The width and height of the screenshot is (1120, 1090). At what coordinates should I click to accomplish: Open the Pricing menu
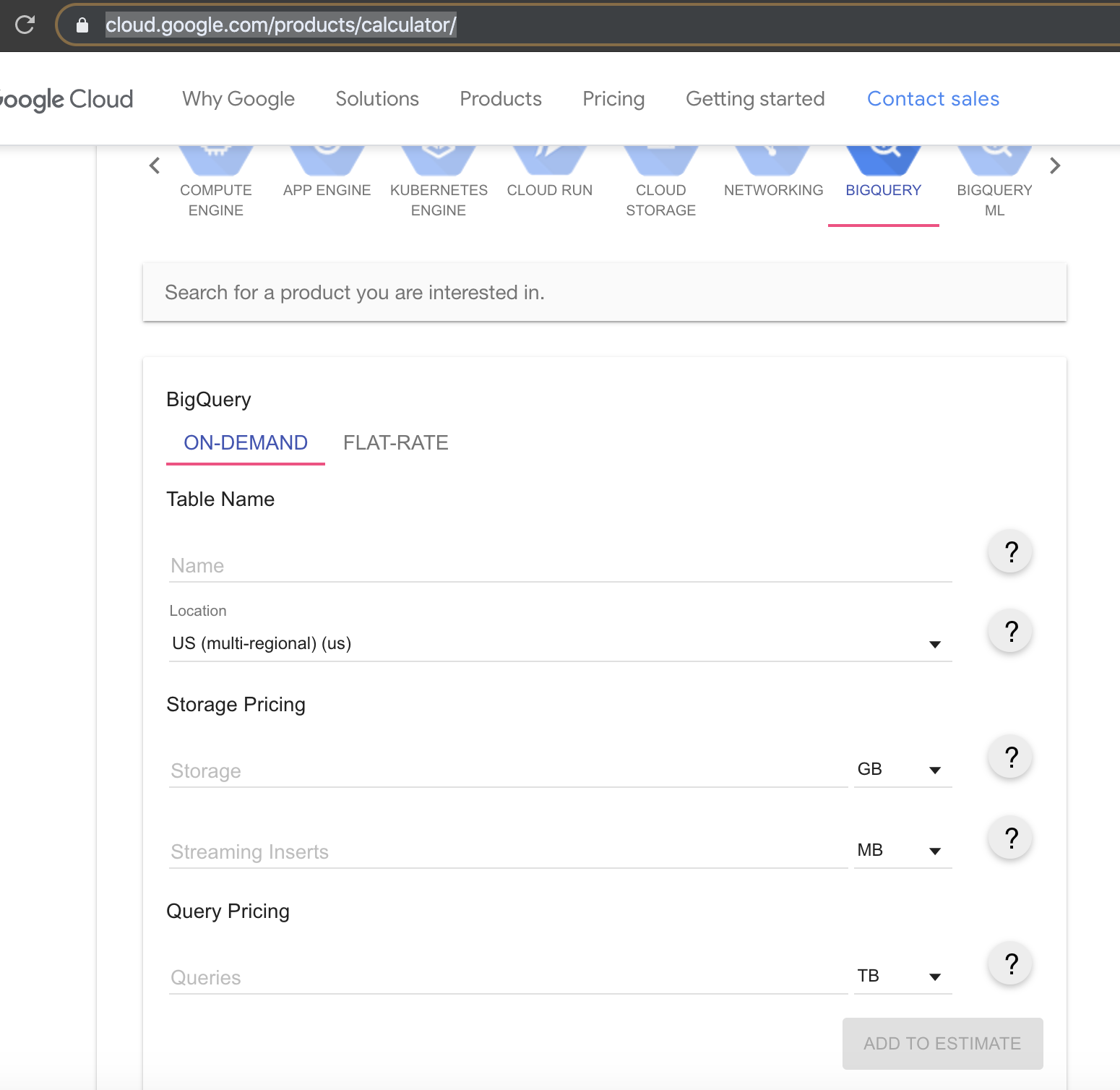coord(613,99)
